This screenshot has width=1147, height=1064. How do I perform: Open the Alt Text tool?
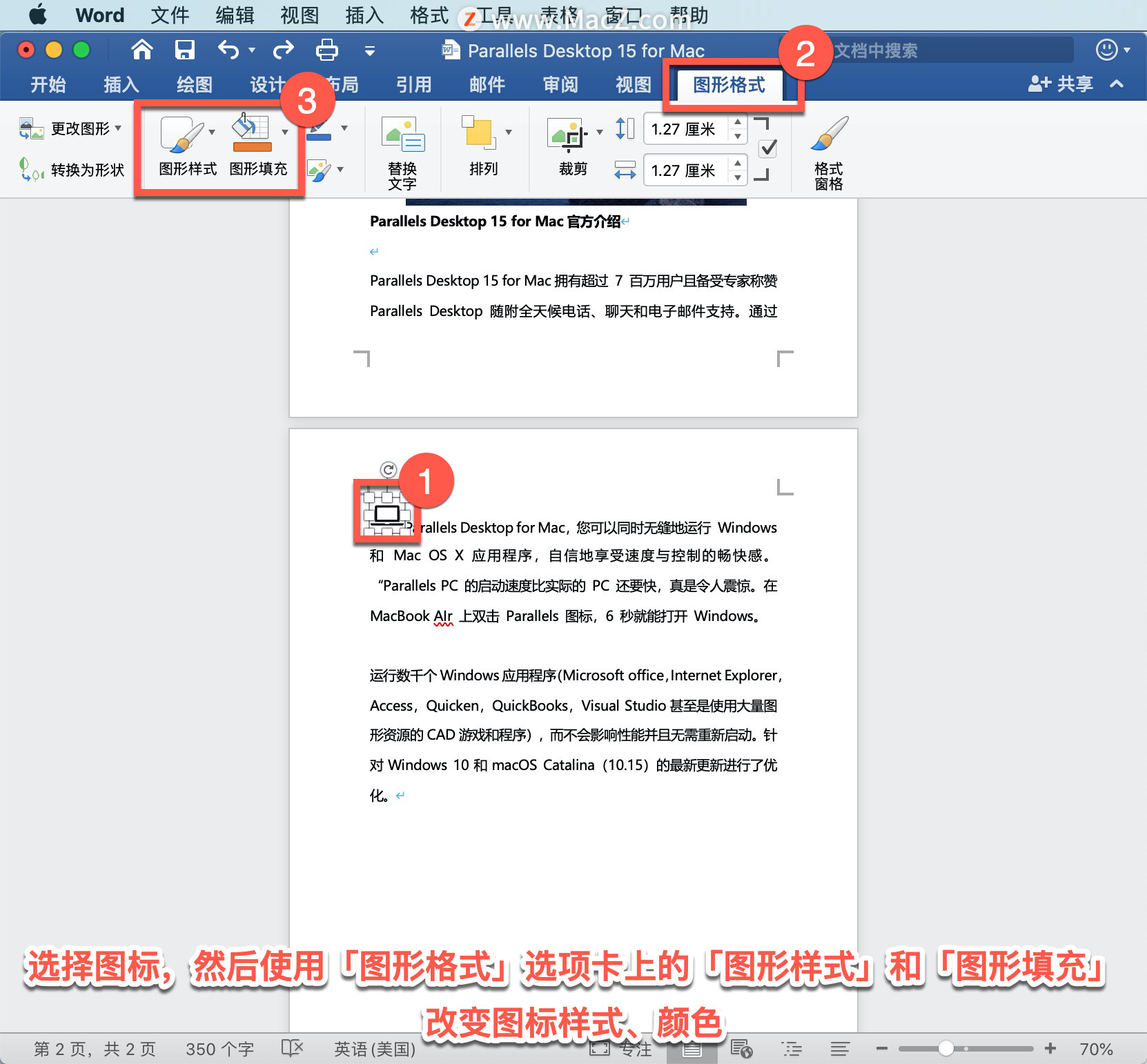(x=403, y=153)
